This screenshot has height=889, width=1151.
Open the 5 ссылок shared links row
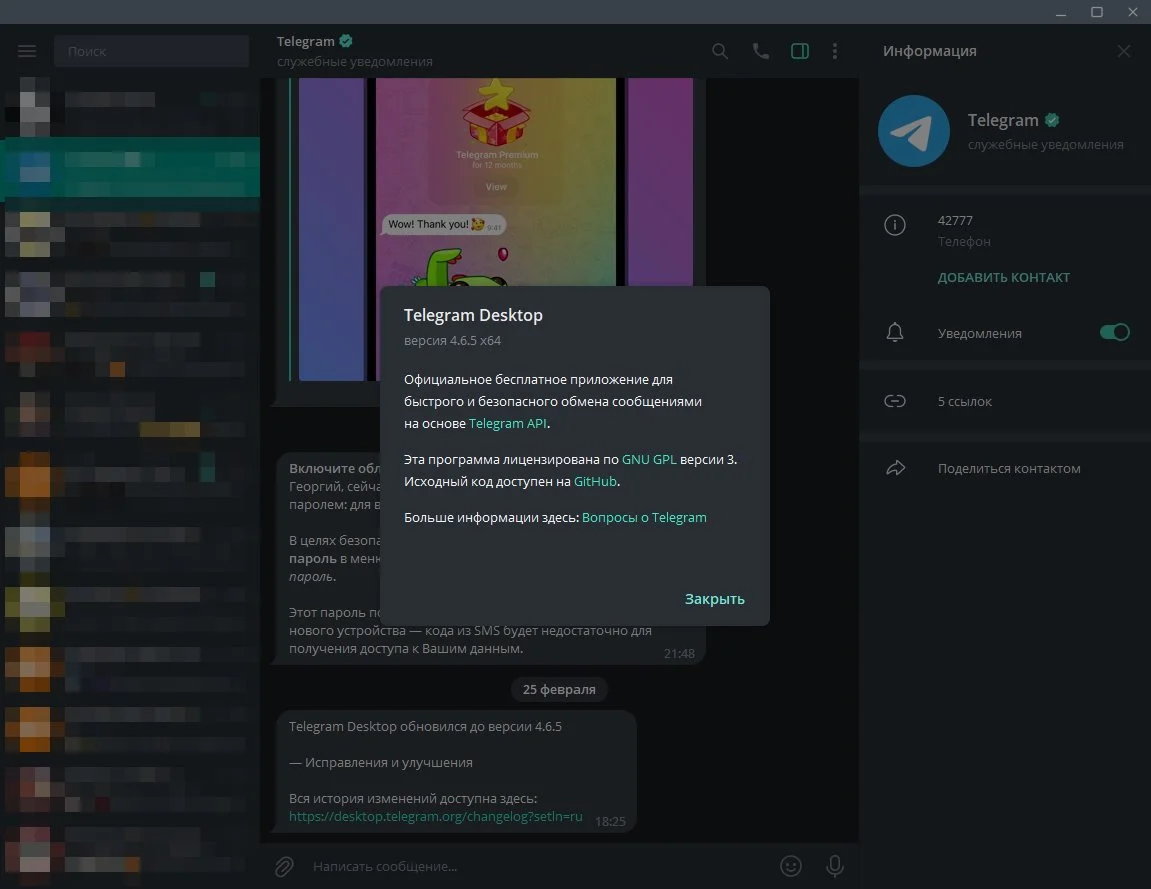coord(1005,401)
